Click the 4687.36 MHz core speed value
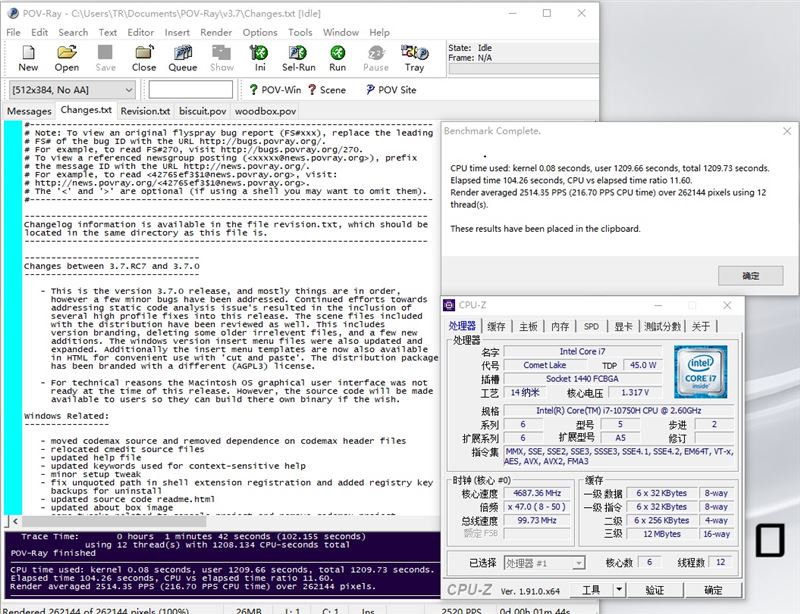The image size is (800, 614). pos(537,493)
